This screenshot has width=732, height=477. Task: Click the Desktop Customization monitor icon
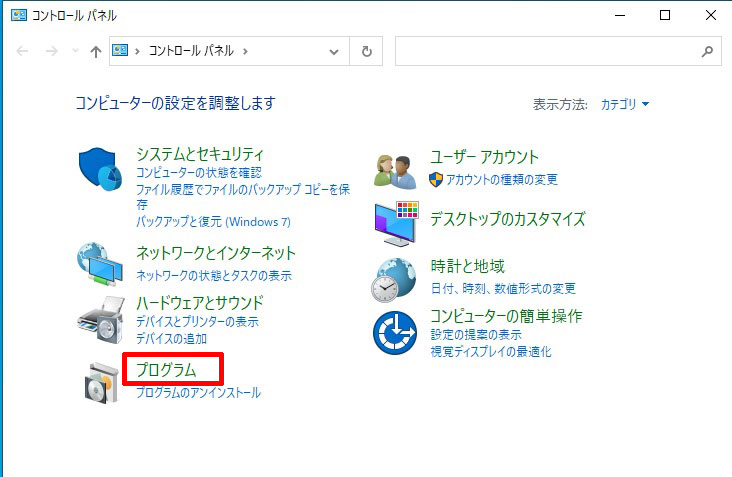click(x=395, y=223)
